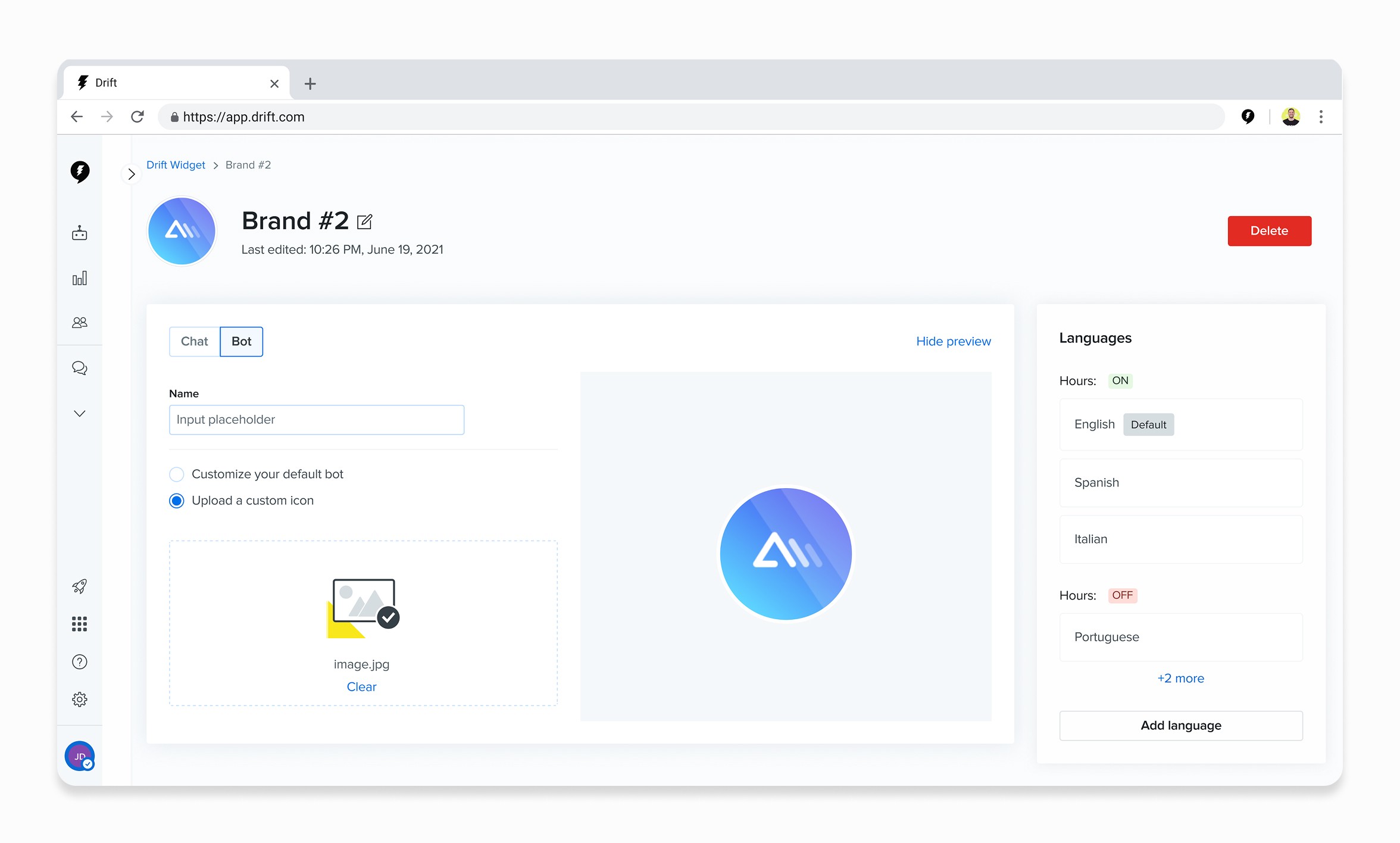Select Customize your default bot option
The image size is (1400, 843).
click(177, 474)
